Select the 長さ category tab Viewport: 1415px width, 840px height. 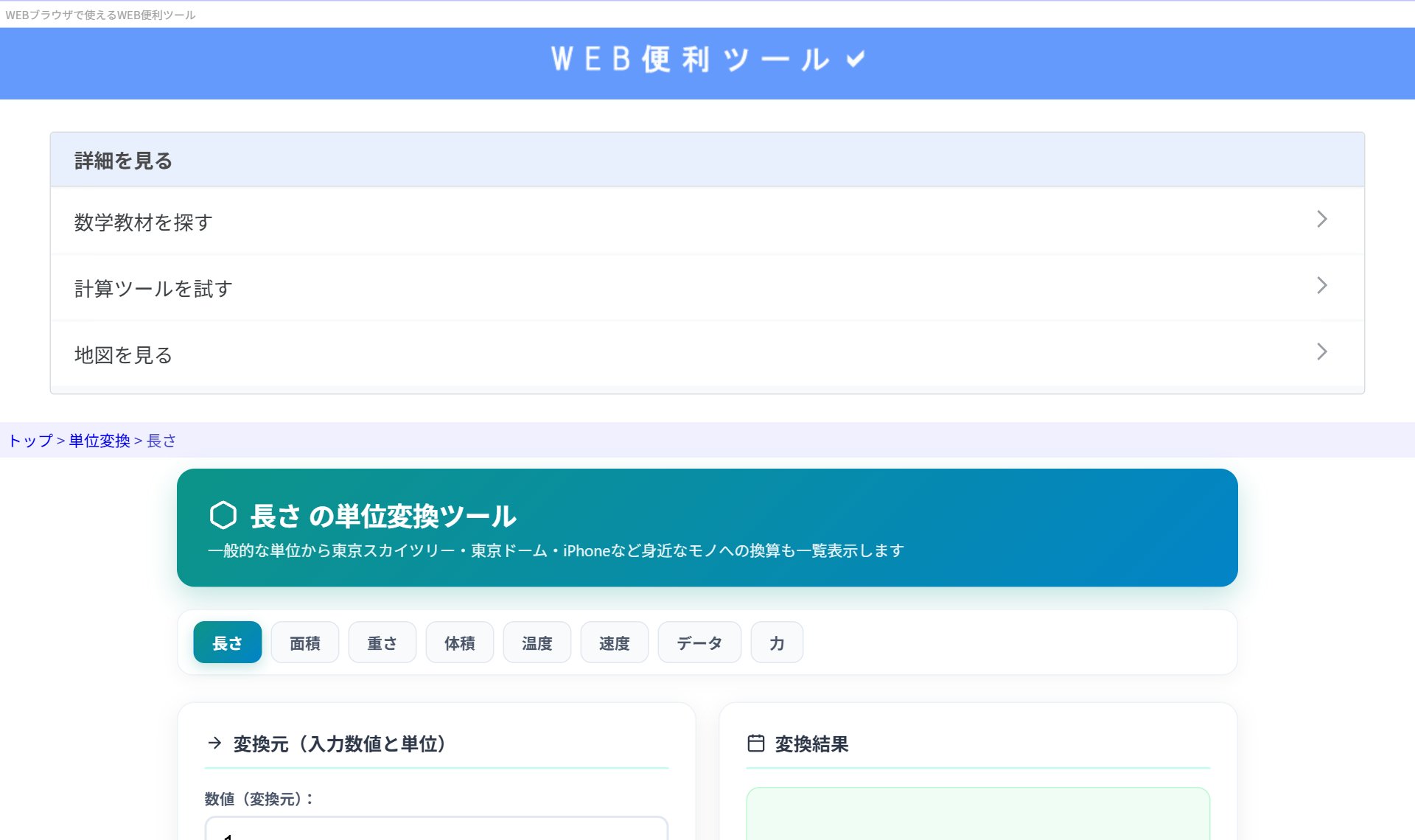pos(228,643)
